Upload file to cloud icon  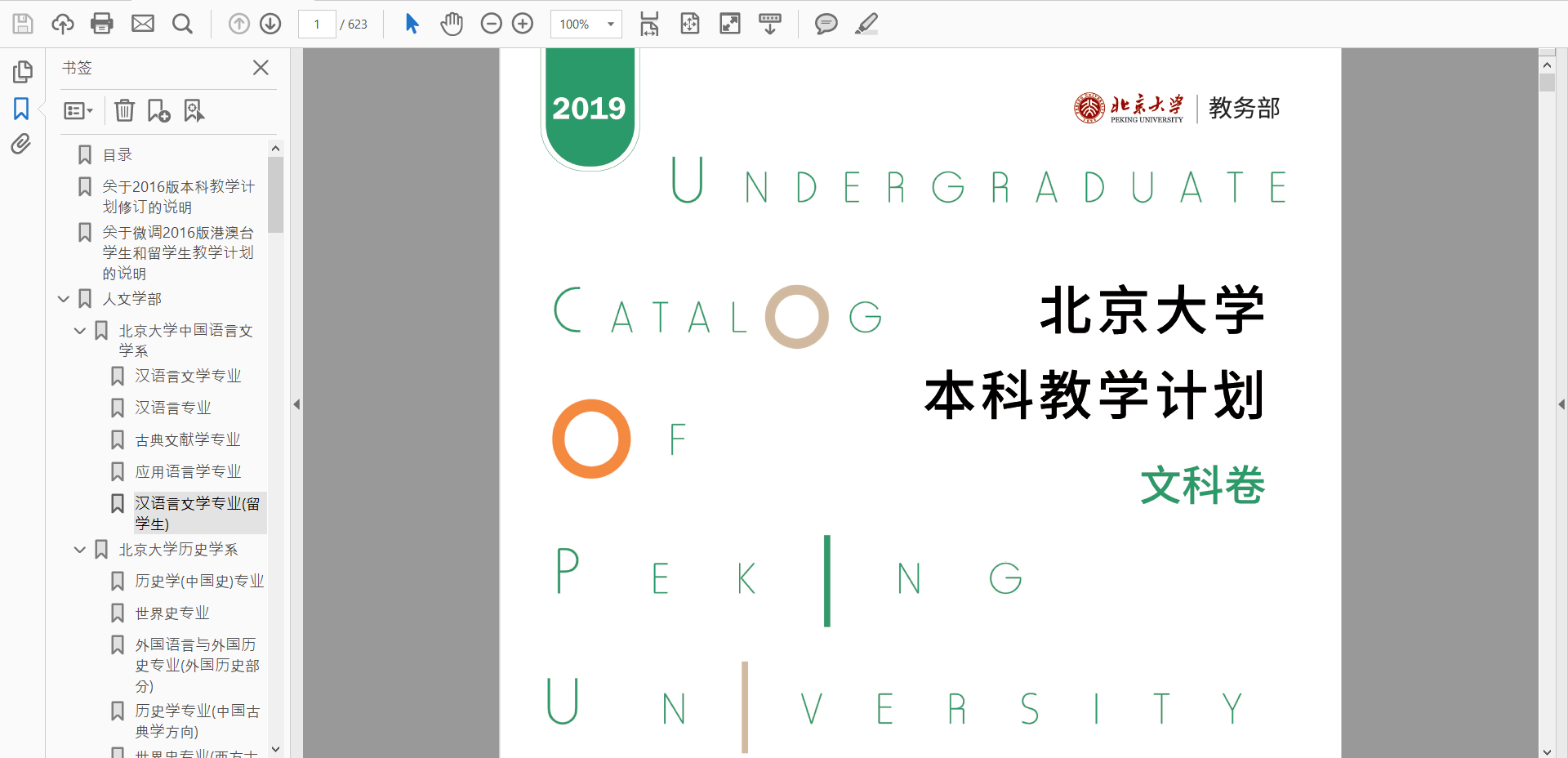(x=63, y=24)
